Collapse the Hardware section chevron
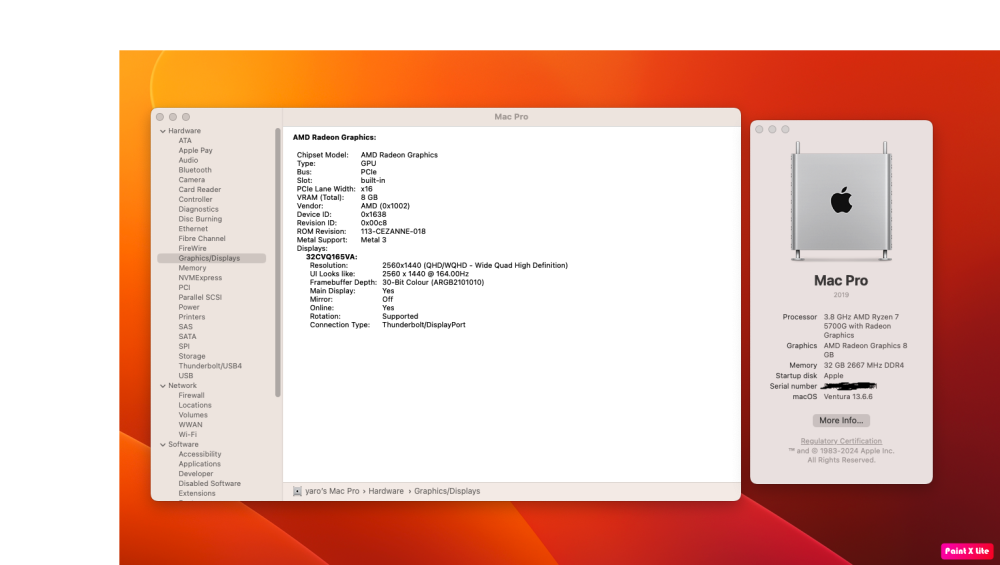The image size is (1000, 565). [163, 131]
